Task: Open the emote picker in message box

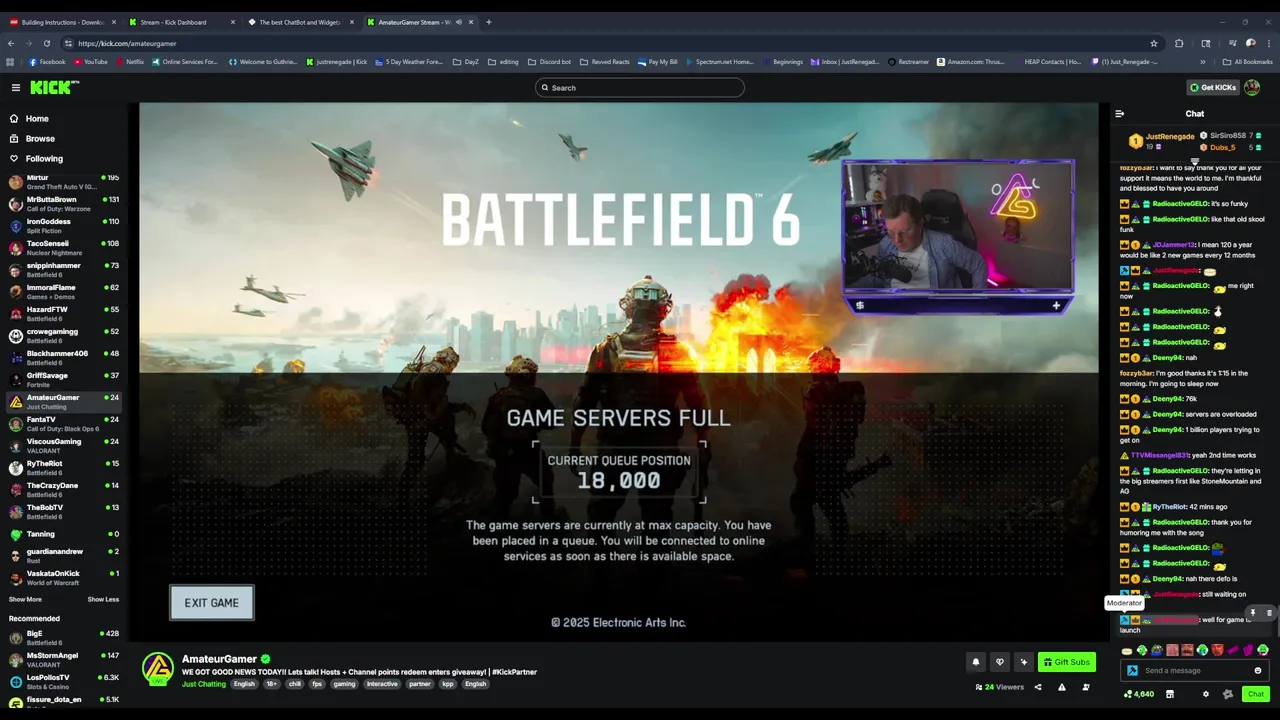Action: pos(1258,671)
